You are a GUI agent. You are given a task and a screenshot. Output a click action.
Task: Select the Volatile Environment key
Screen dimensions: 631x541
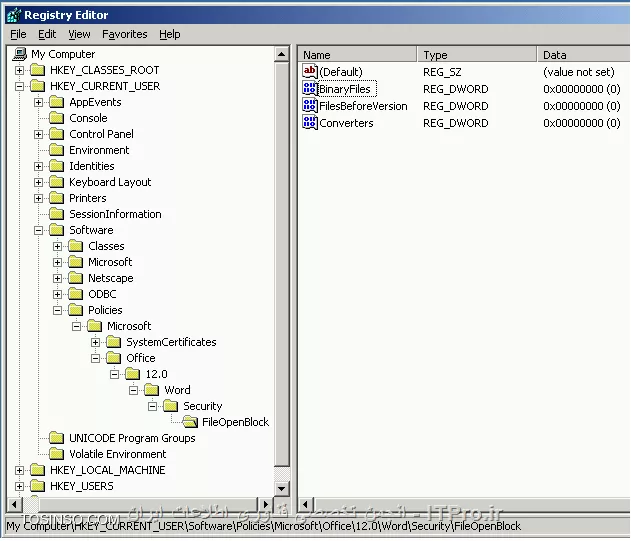click(118, 454)
